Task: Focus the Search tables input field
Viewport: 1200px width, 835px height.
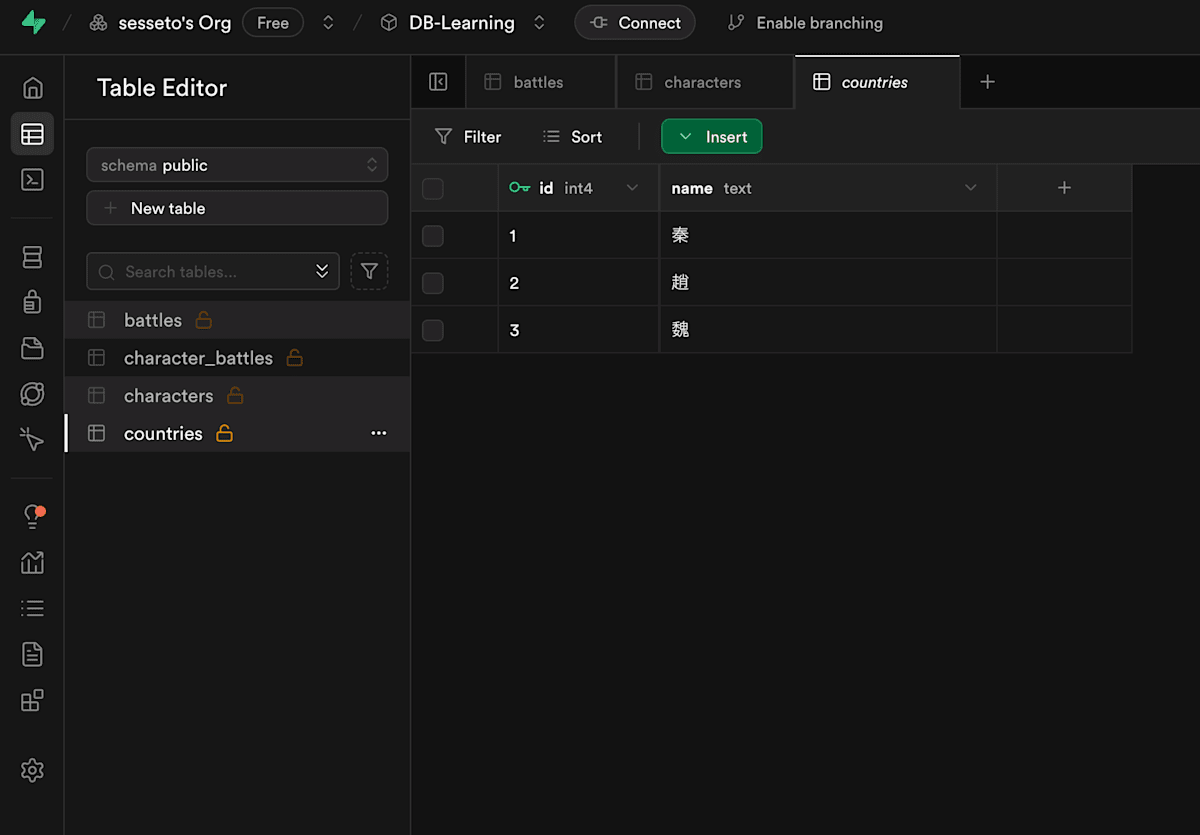Action: [213, 271]
